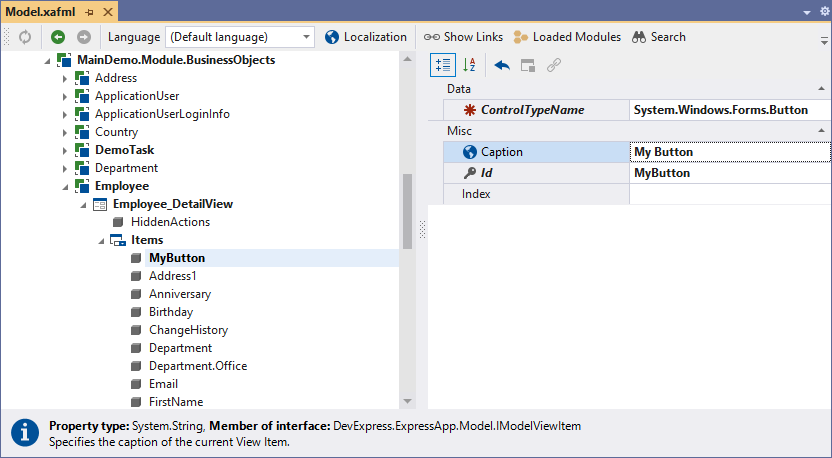Expand the Department class node
Image resolution: width=832 pixels, height=458 pixels.
click(65, 169)
